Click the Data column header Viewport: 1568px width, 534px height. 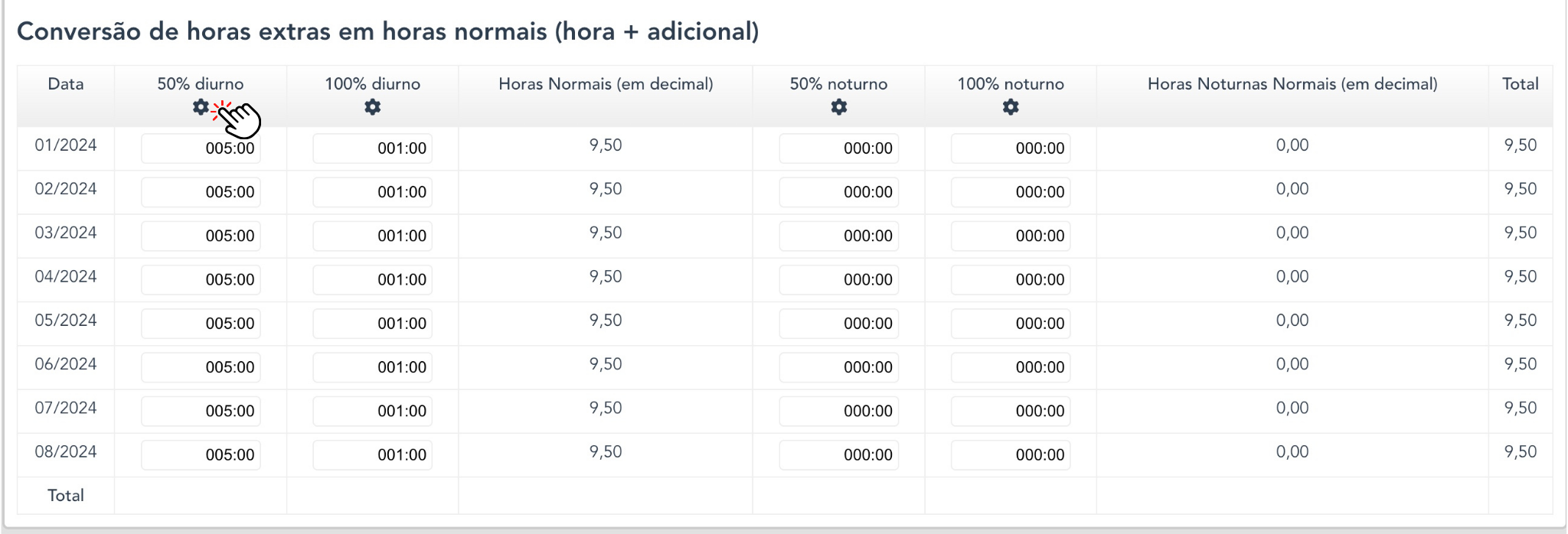[x=66, y=84]
